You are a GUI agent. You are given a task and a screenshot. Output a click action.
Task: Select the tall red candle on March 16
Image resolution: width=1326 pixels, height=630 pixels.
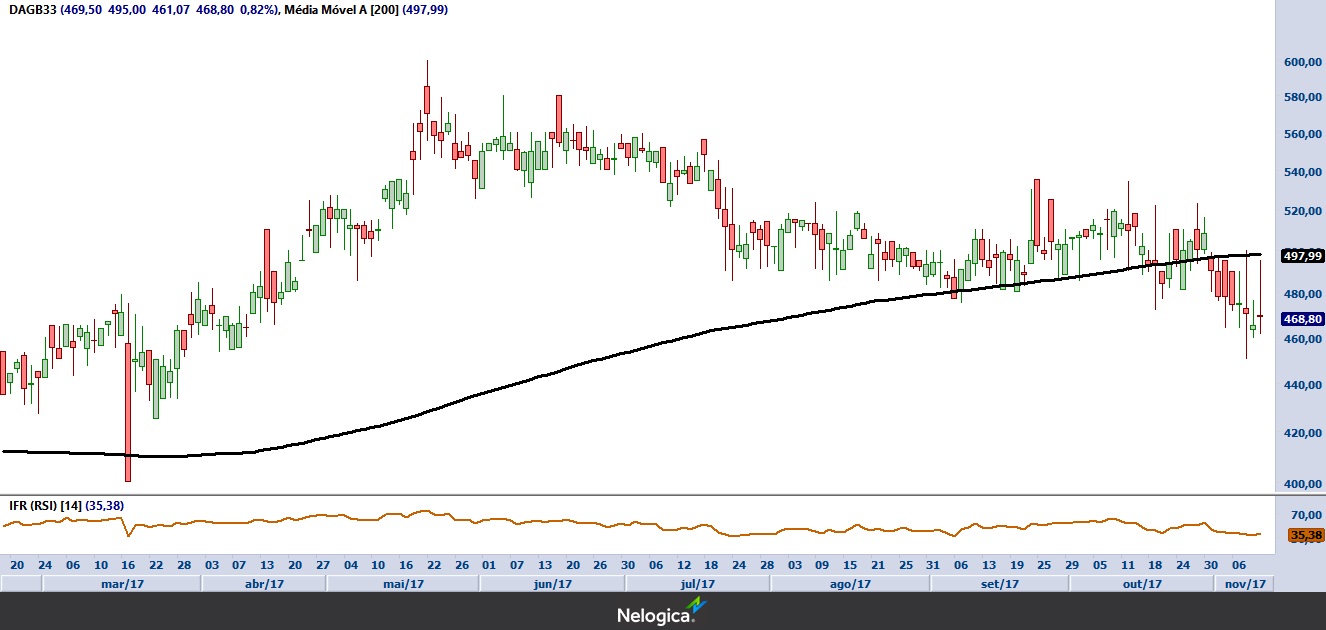click(x=128, y=410)
